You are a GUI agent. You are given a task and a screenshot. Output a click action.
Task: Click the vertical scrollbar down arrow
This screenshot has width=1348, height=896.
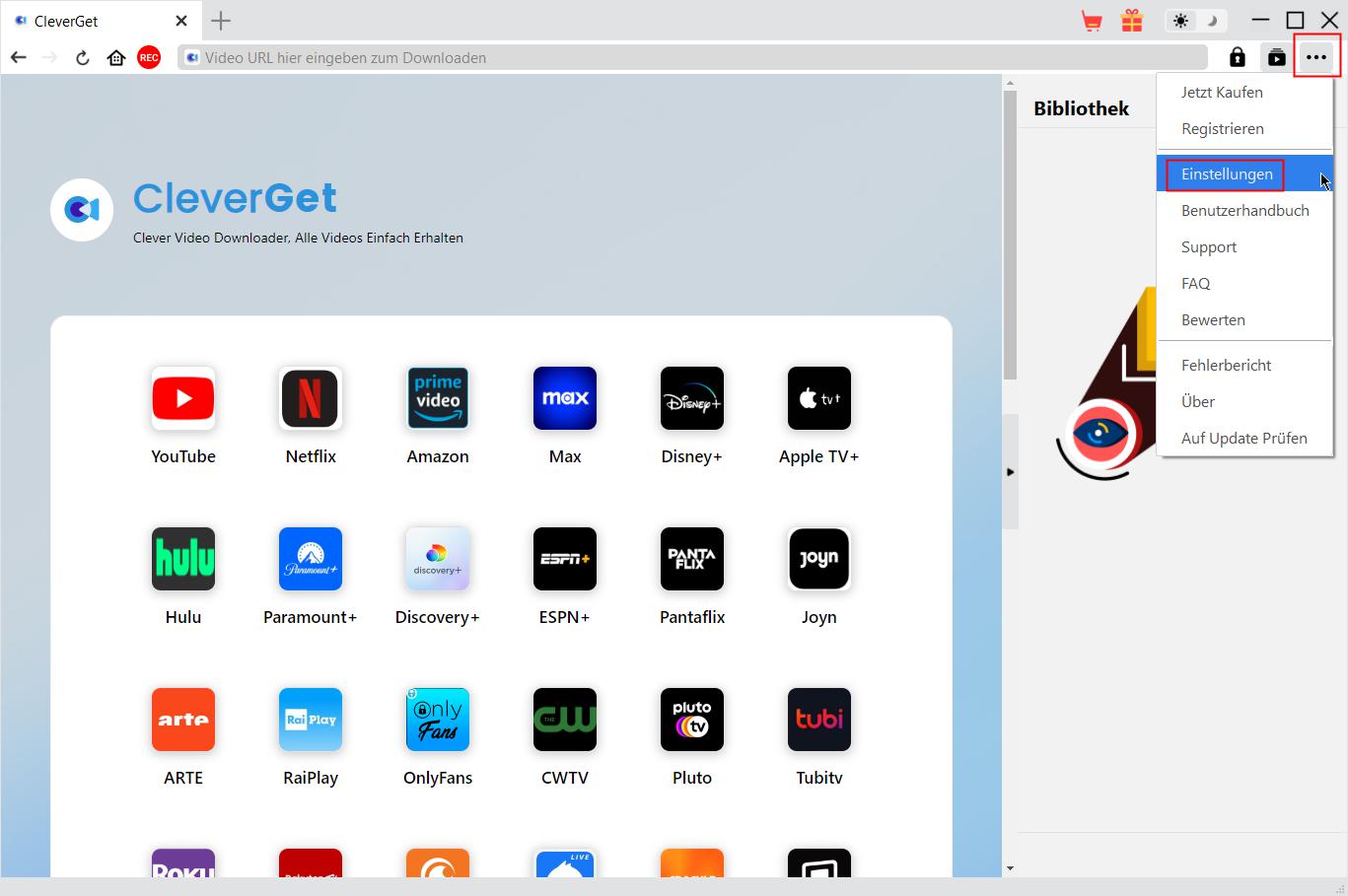click(x=1010, y=868)
